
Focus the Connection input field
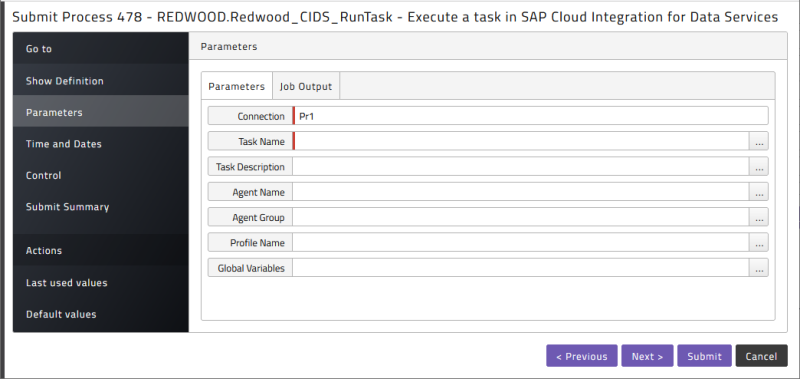point(531,116)
